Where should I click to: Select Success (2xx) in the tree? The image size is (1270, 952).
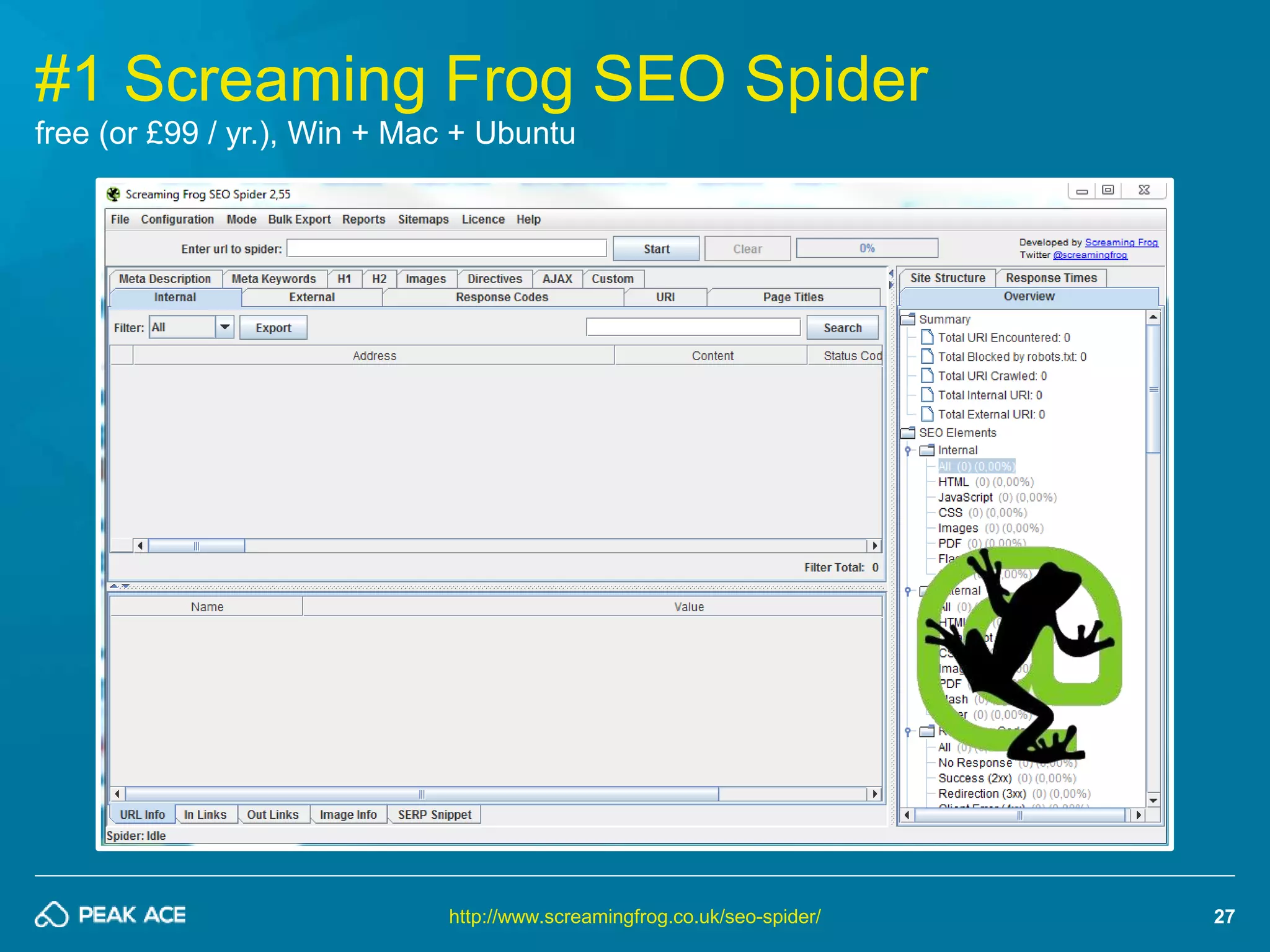[1007, 778]
